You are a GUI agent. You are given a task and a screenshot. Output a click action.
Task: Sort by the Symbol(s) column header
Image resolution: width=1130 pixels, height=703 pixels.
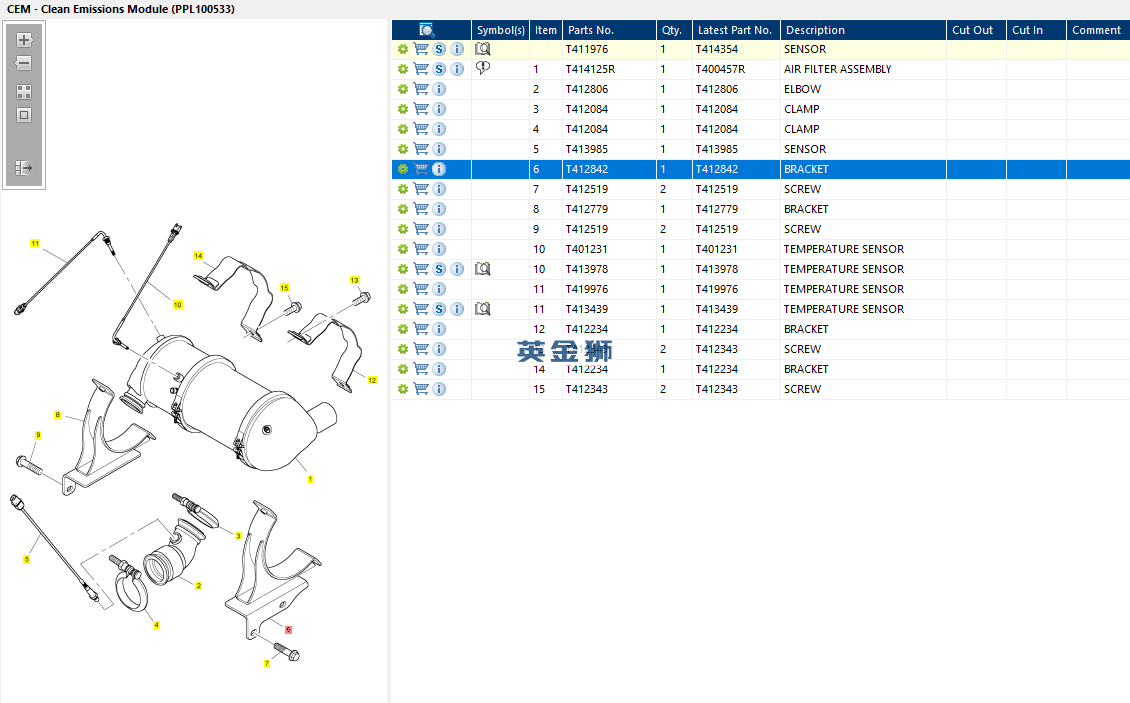tap(500, 30)
